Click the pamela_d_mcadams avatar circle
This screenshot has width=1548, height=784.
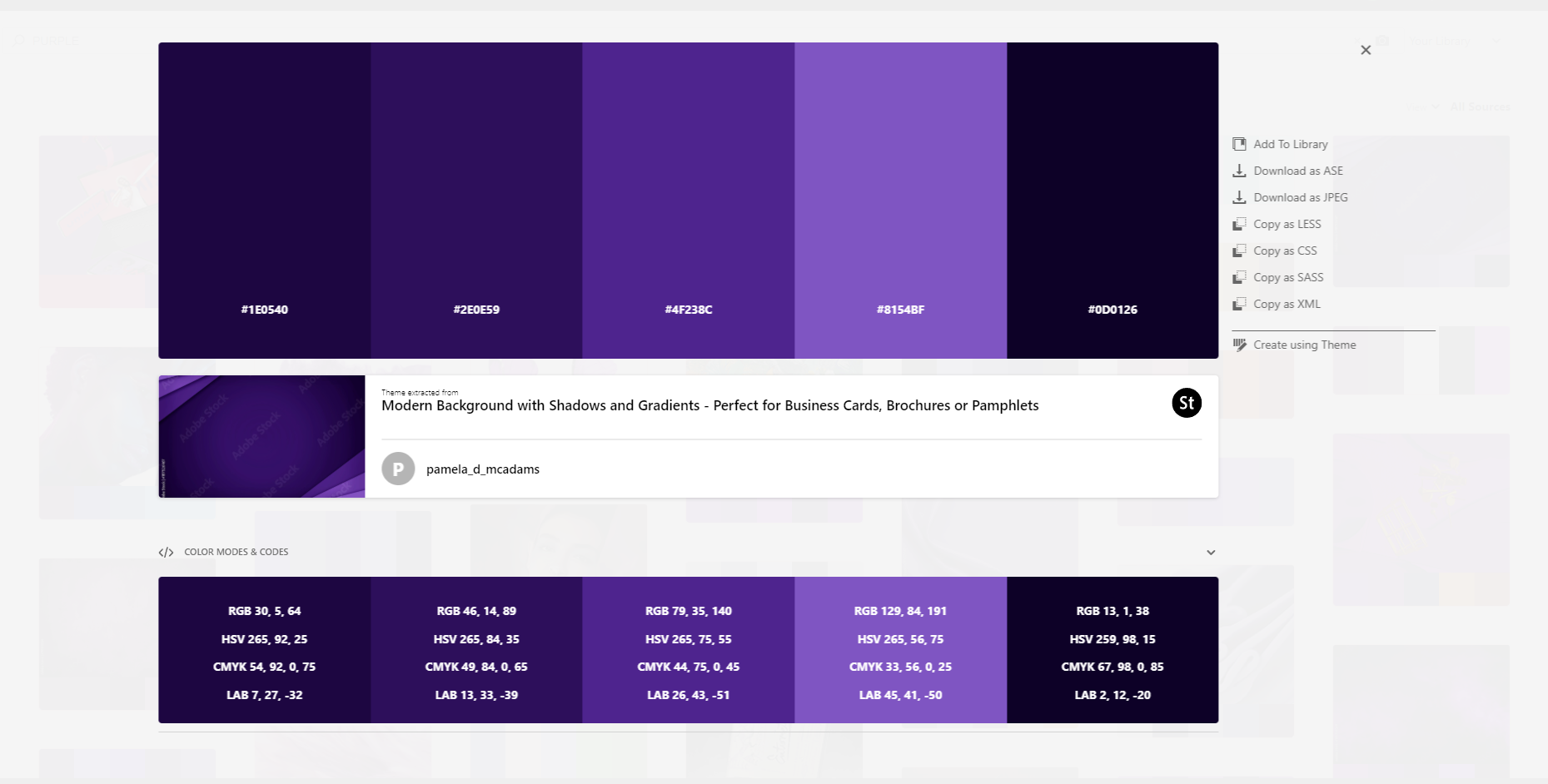[398, 469]
